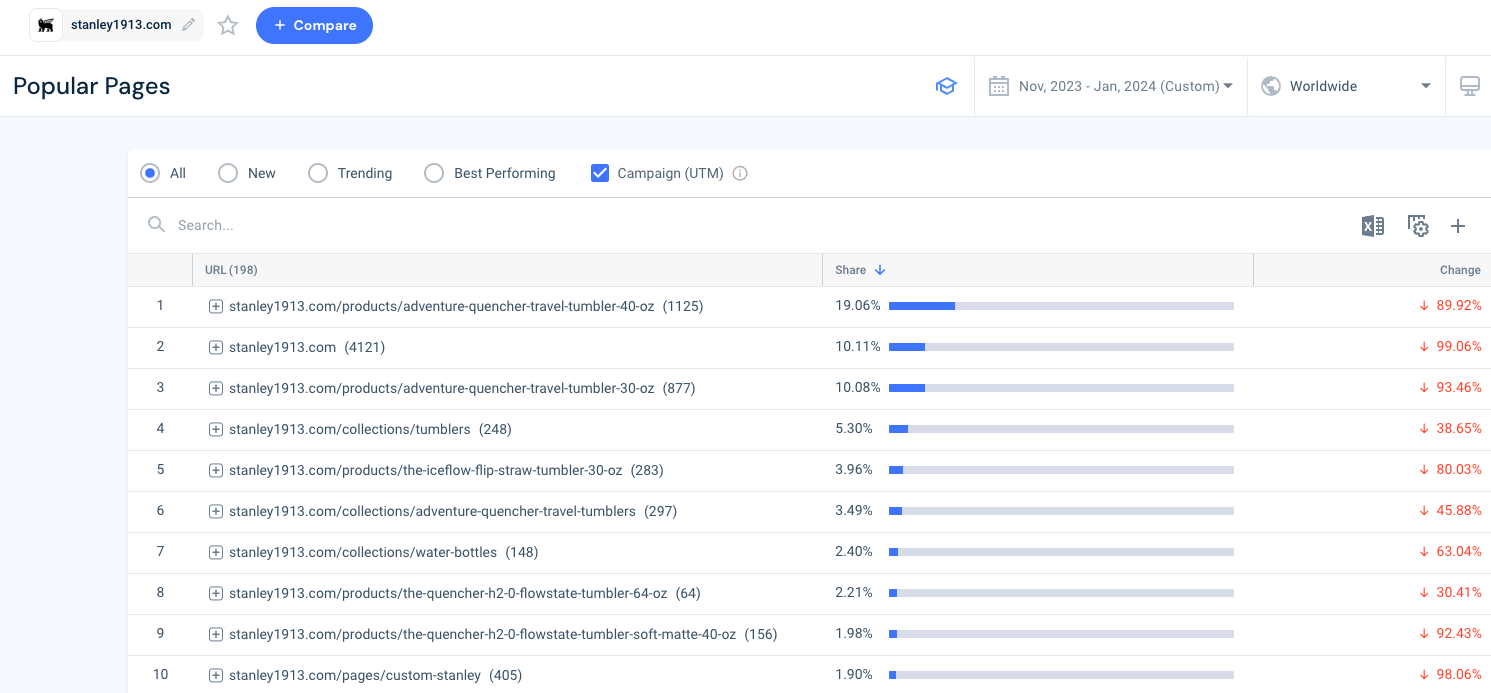The image size is (1491, 693).
Task: Expand adventure-quencher-travel-tumbler-40-oz row
Action: [x=215, y=307]
